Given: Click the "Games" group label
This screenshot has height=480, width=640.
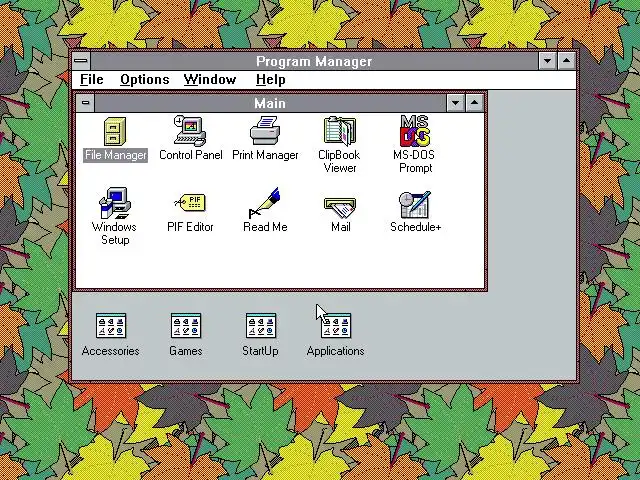Looking at the screenshot, I should click(186, 351).
